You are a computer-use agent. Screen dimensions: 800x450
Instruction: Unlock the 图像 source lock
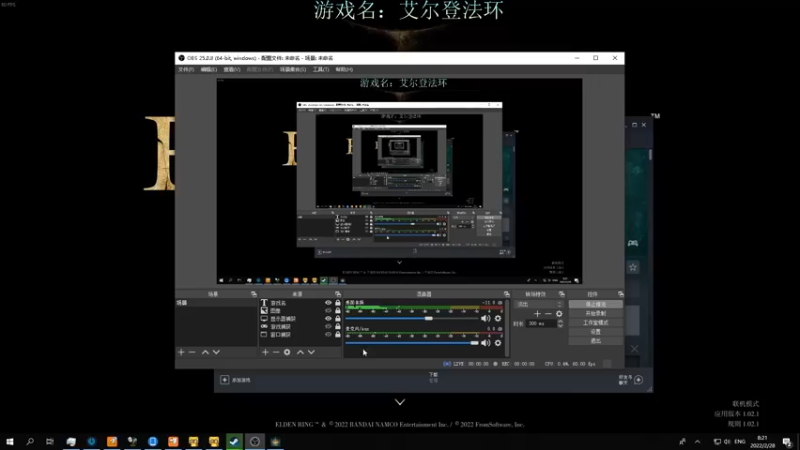click(x=338, y=310)
